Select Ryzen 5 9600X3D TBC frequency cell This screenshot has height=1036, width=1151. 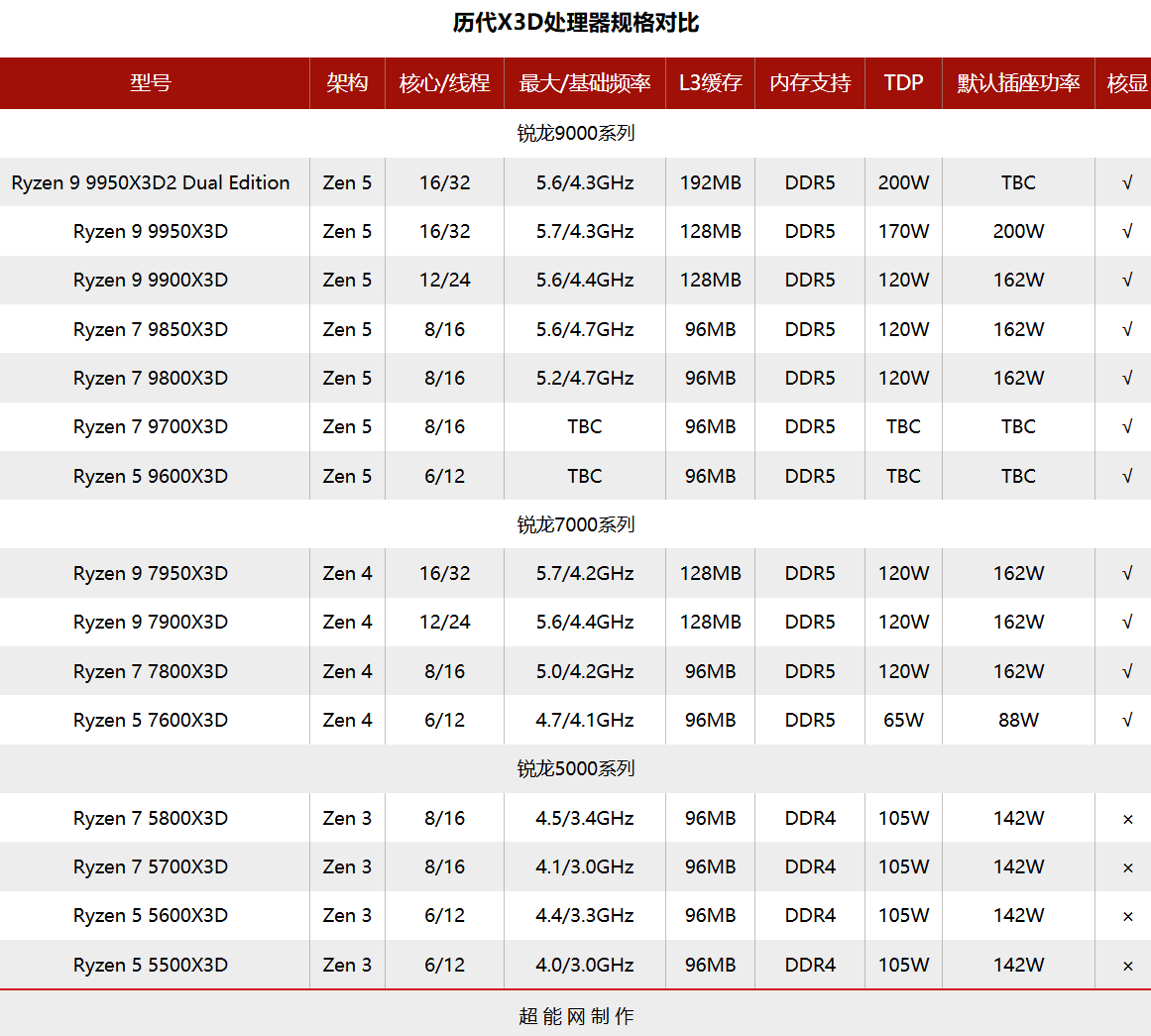[584, 476]
